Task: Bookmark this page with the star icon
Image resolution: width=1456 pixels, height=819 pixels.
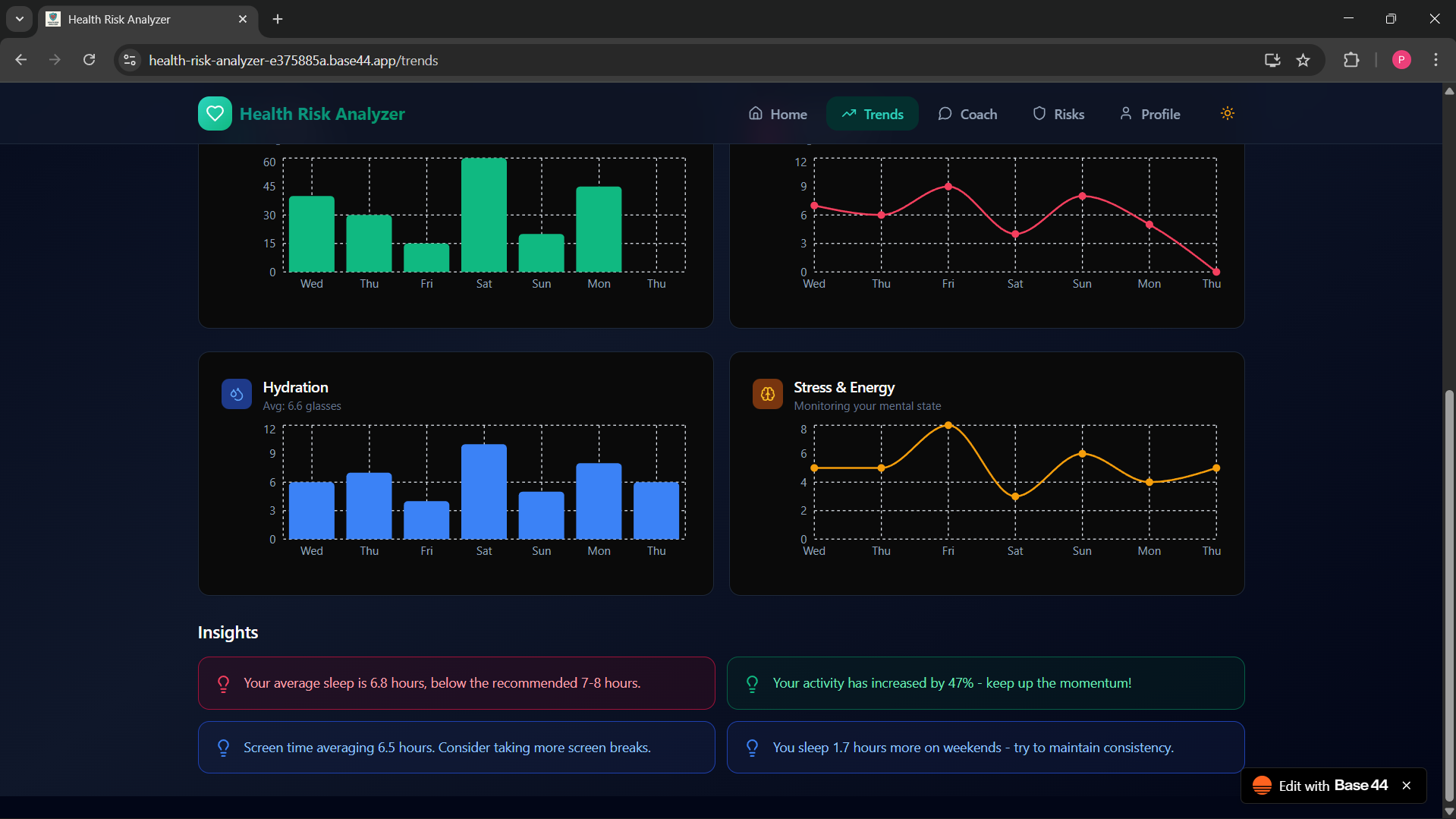Action: tap(1303, 60)
